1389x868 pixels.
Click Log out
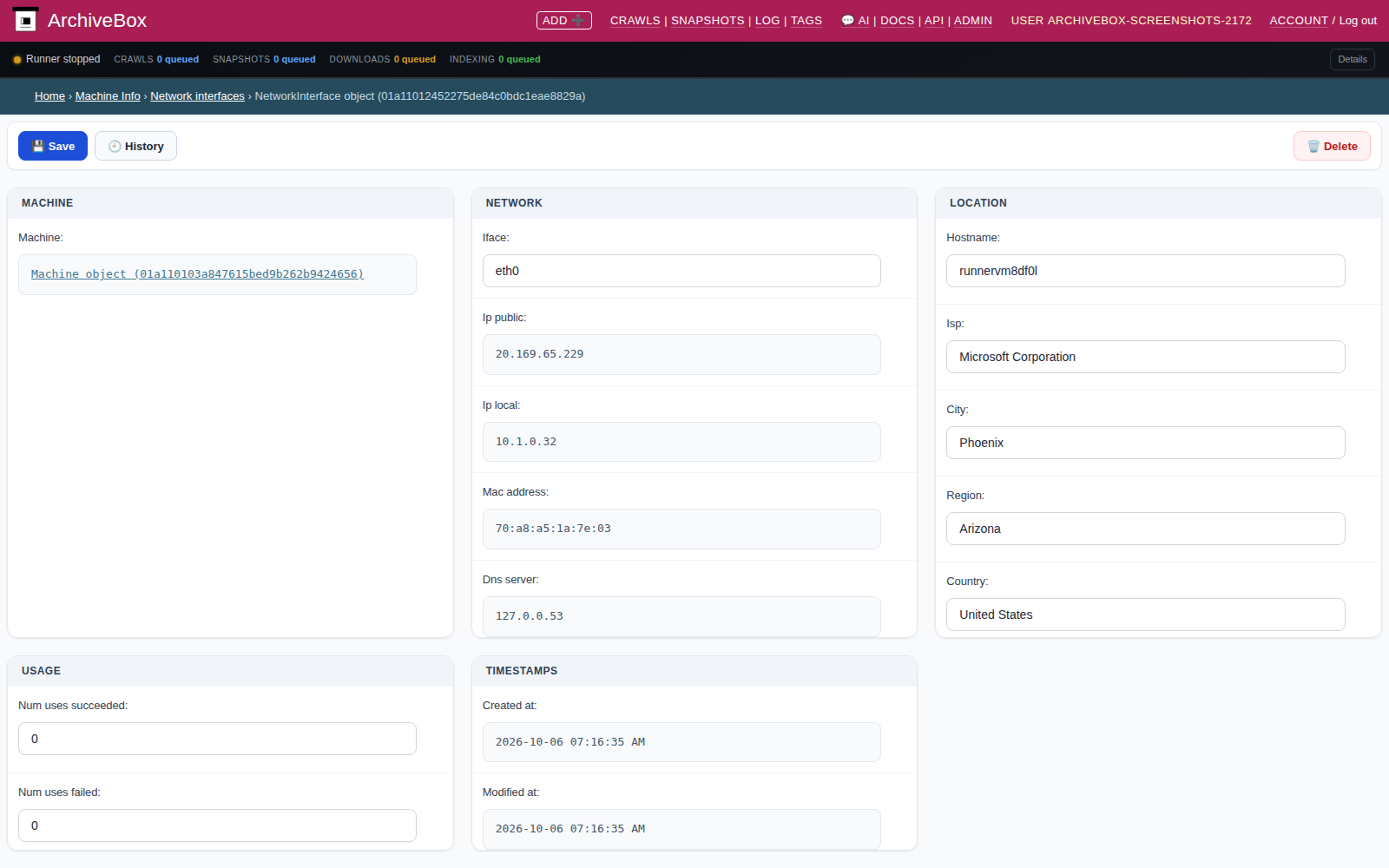[1358, 20]
